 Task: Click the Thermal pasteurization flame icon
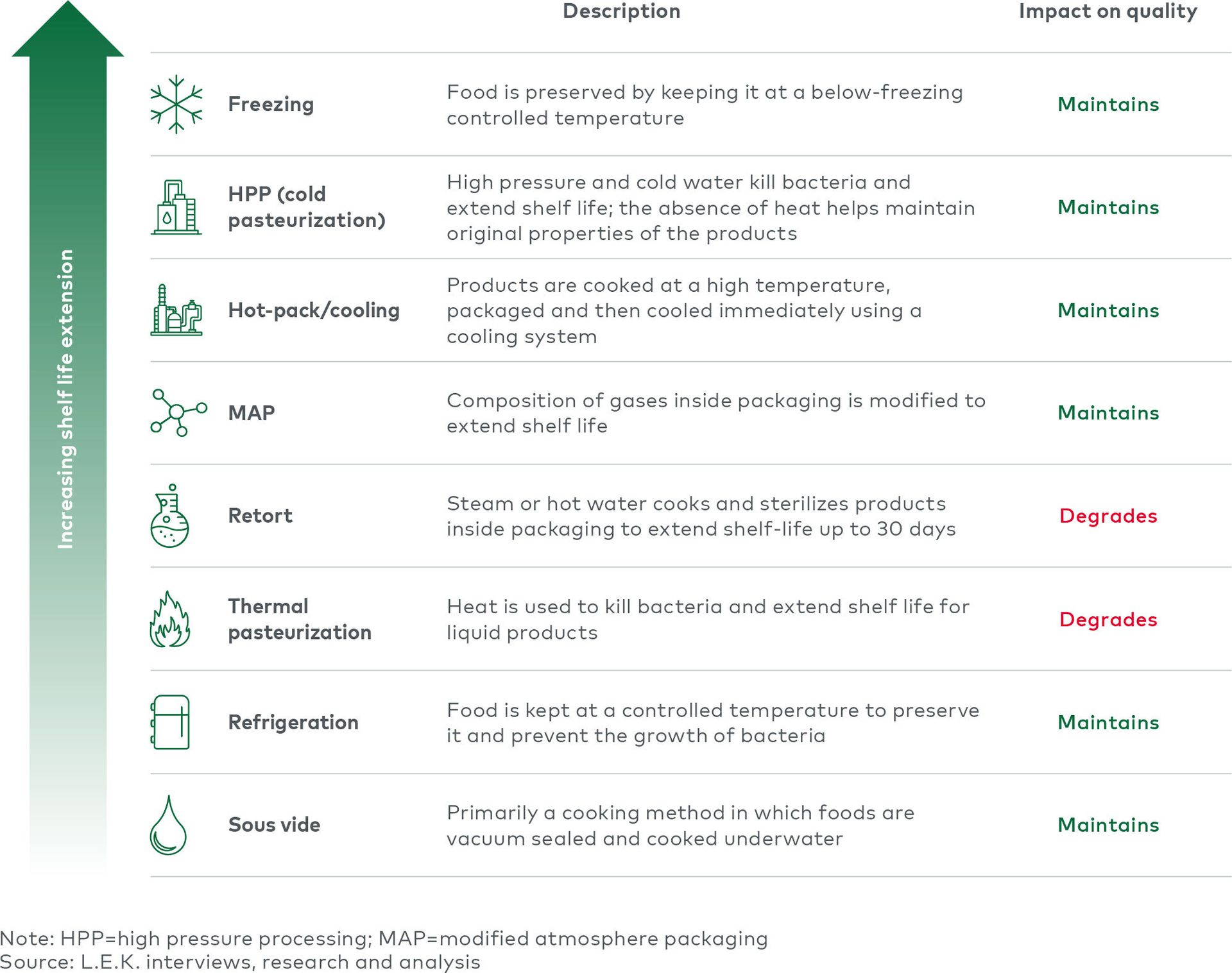170,619
